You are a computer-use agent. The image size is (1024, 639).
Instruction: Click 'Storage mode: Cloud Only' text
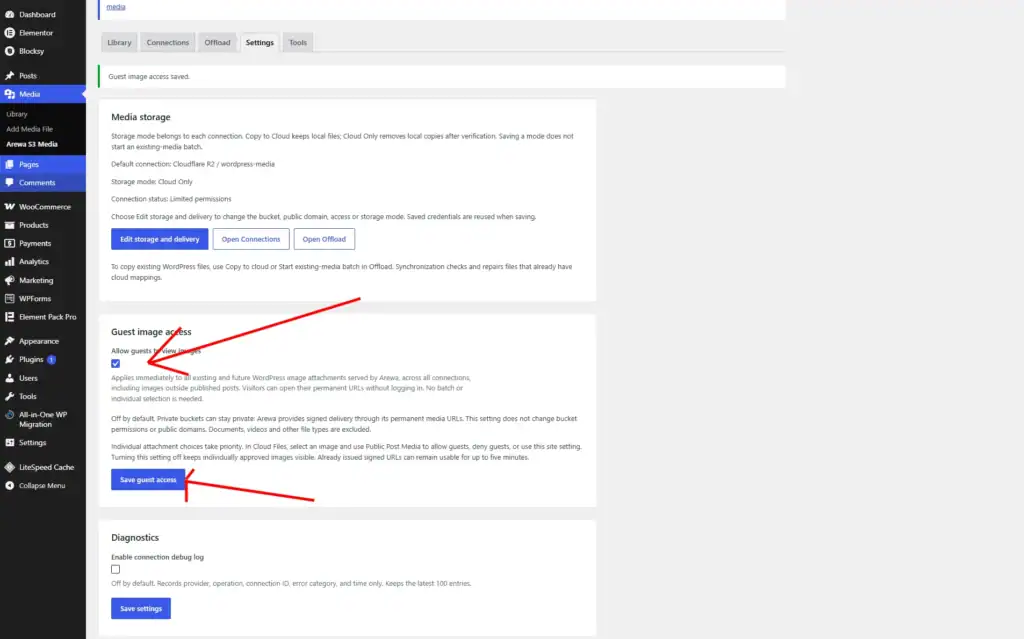pos(152,182)
